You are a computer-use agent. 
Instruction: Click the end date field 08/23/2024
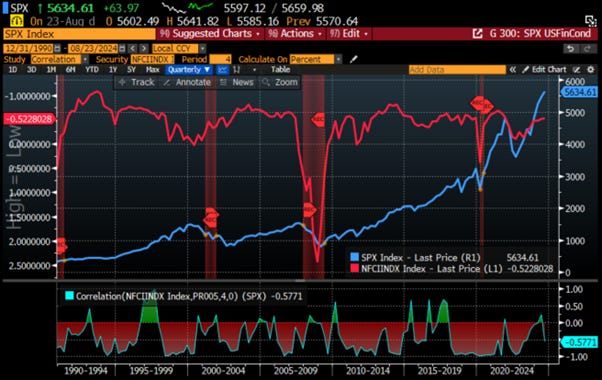[x=93, y=48]
